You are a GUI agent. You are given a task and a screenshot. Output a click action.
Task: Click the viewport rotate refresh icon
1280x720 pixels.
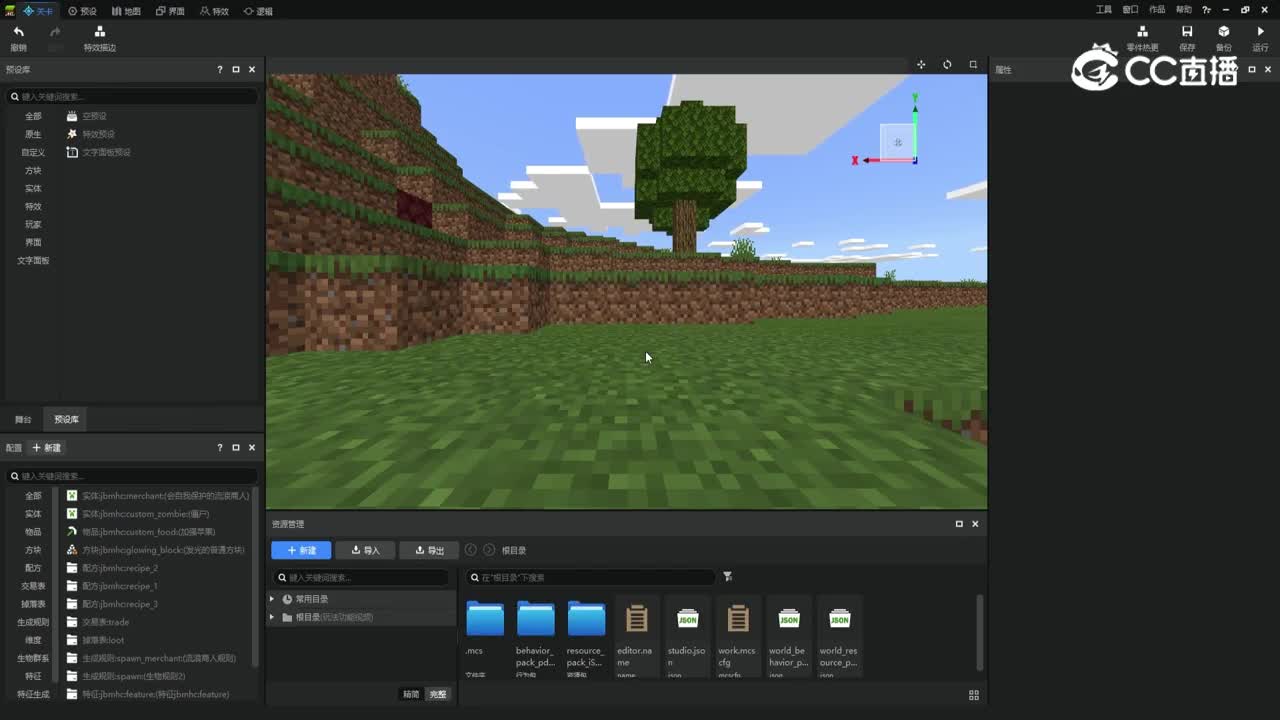tap(947, 65)
